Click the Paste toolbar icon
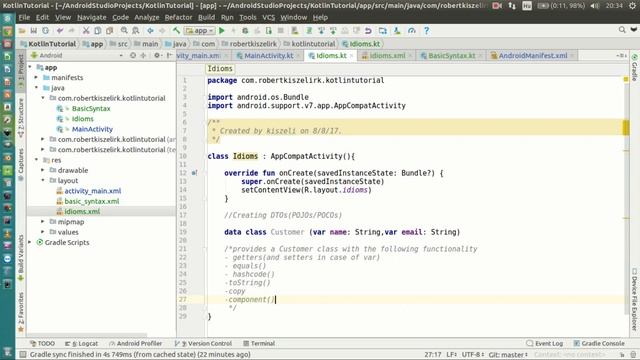Image resolution: width=640 pixels, height=360 pixels. (x=109, y=31)
